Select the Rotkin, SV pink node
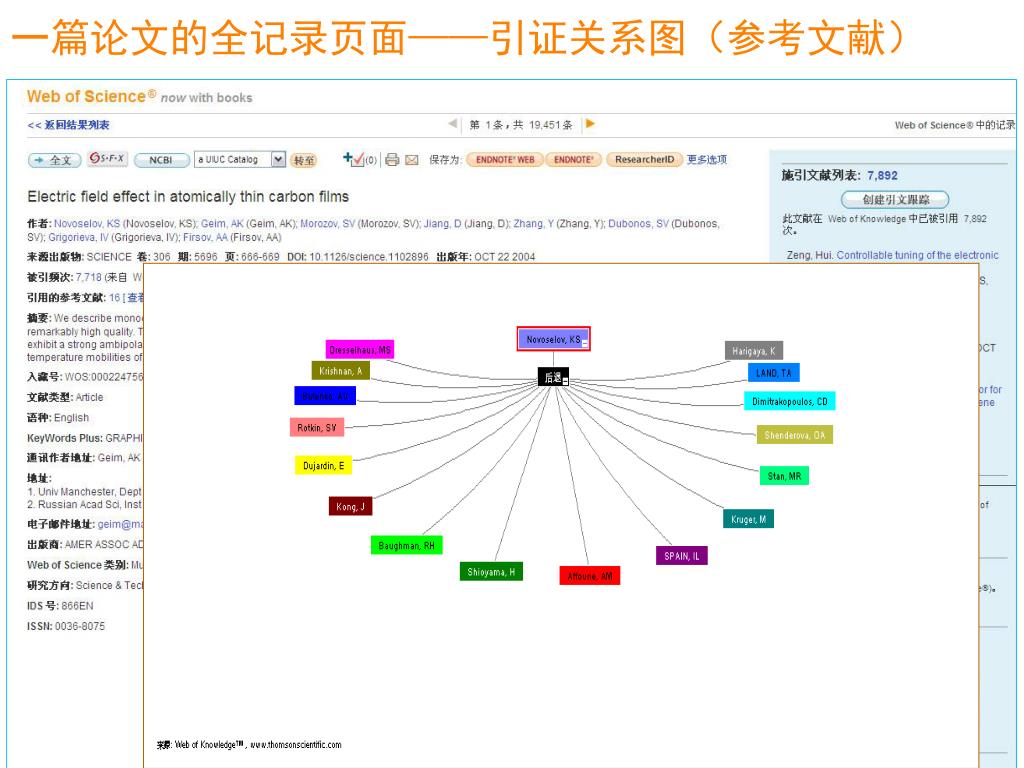Image resolution: width=1024 pixels, height=768 pixels. (317, 428)
